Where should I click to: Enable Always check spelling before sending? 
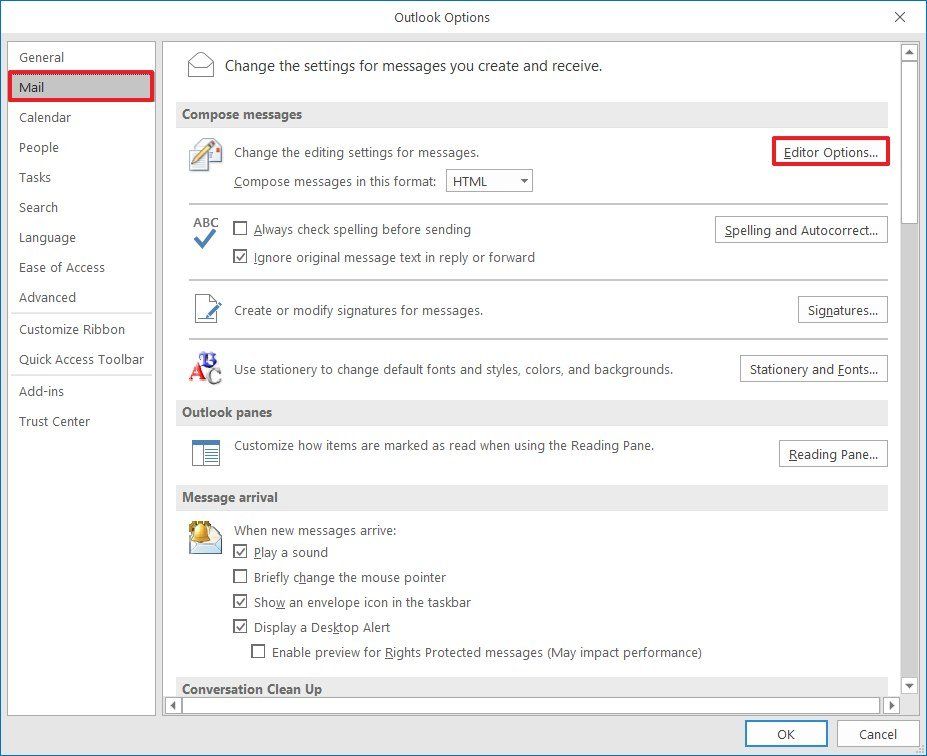tap(240, 228)
